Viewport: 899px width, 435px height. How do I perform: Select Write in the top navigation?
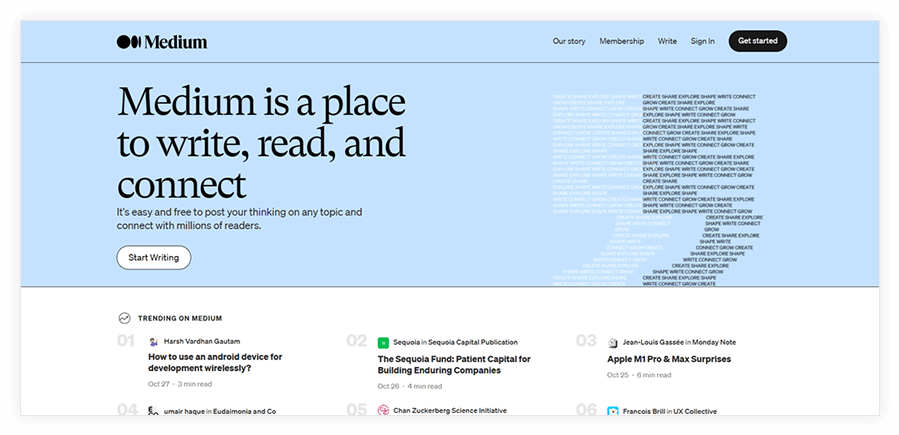point(667,41)
